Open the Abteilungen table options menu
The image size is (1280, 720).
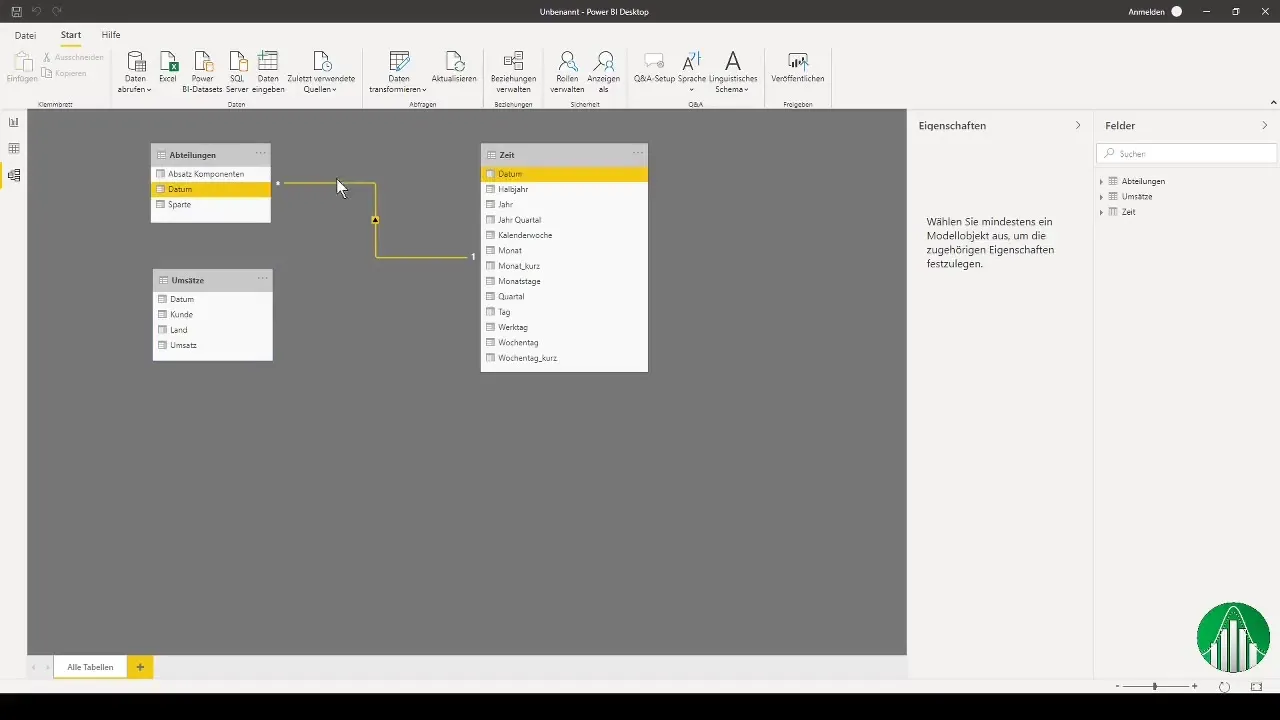click(260, 153)
